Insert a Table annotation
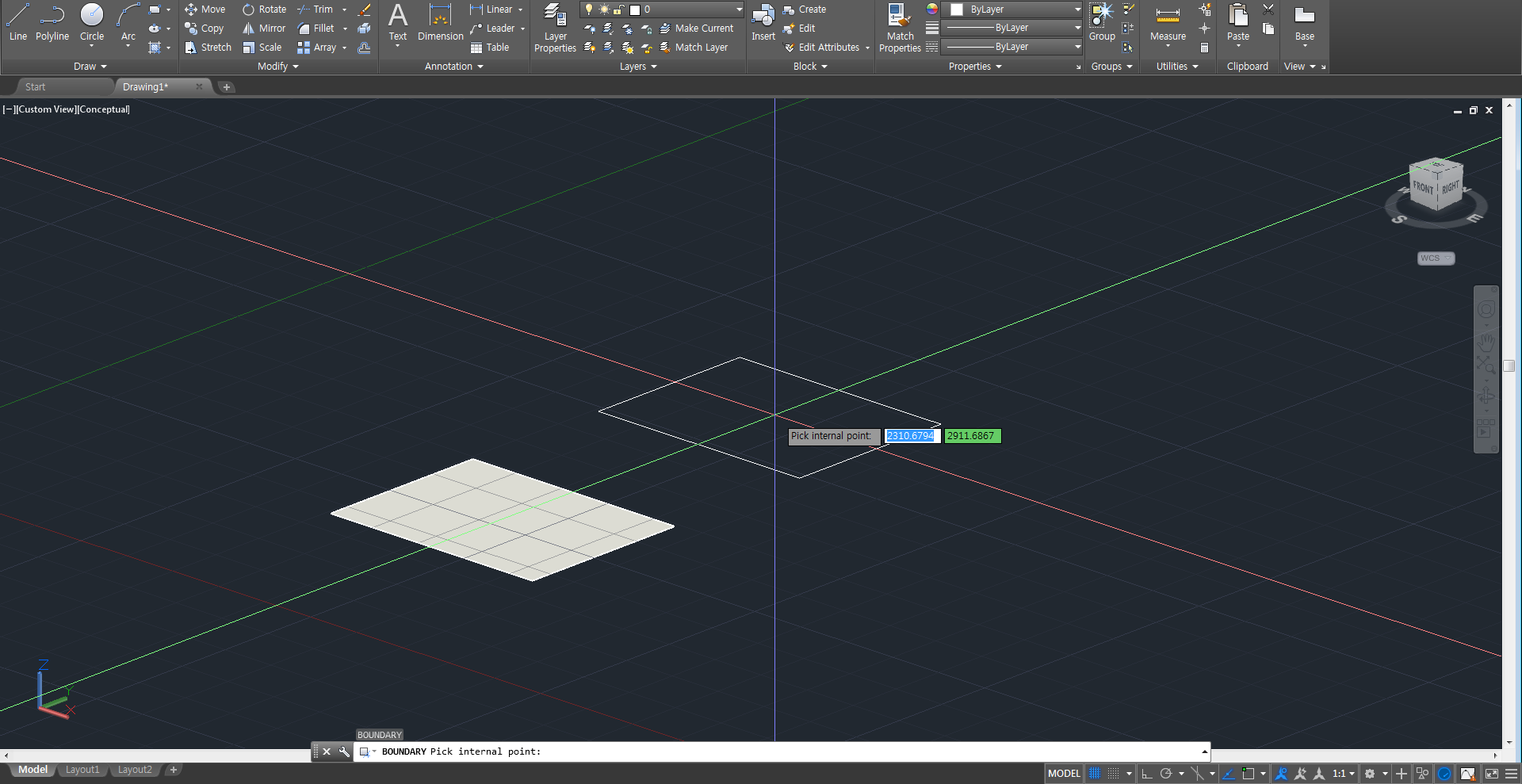This screenshot has width=1522, height=784. [490, 48]
